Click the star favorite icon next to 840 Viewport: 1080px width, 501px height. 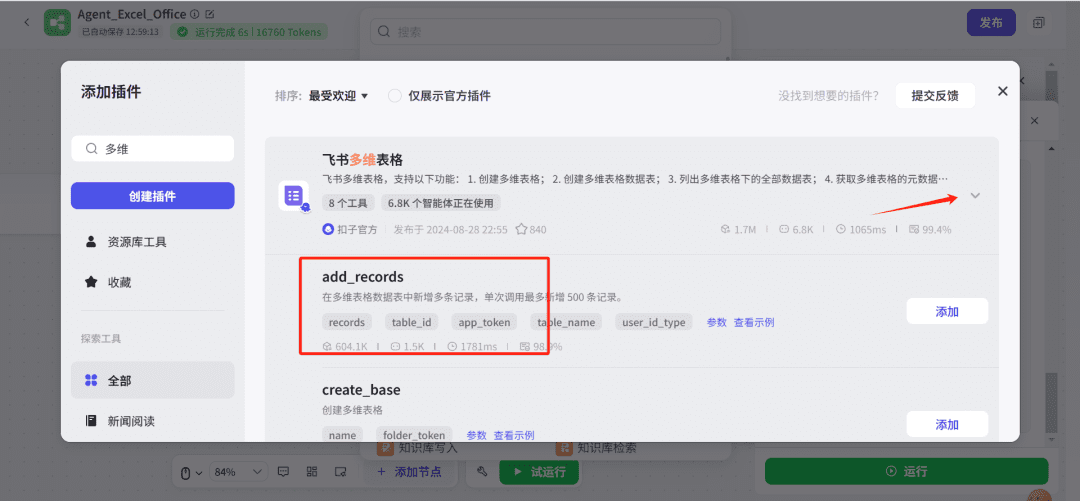(x=520, y=229)
